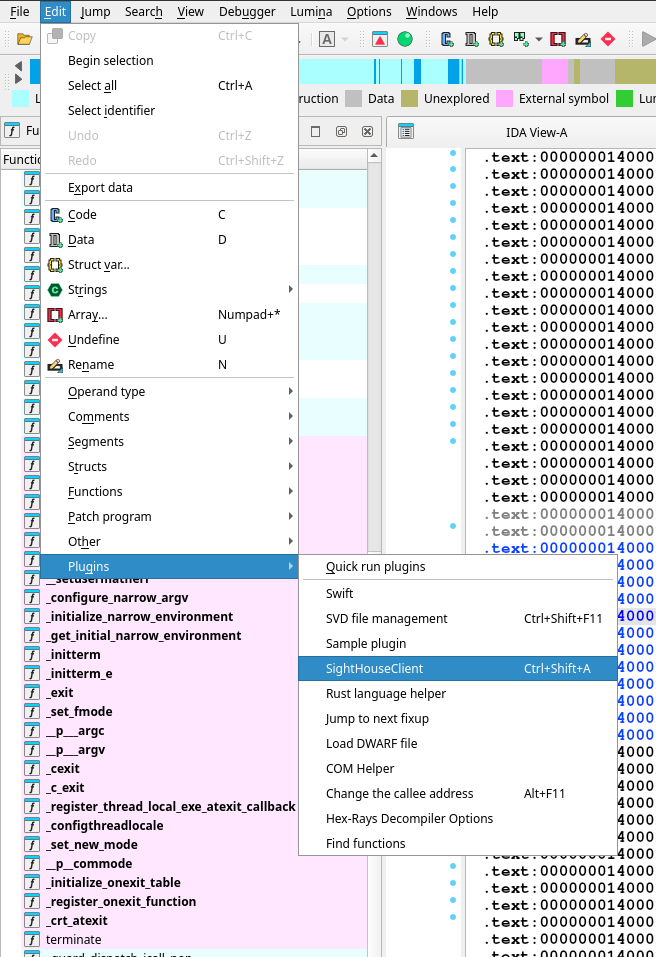Click the Data gray legend color swatch

[x=353, y=98]
